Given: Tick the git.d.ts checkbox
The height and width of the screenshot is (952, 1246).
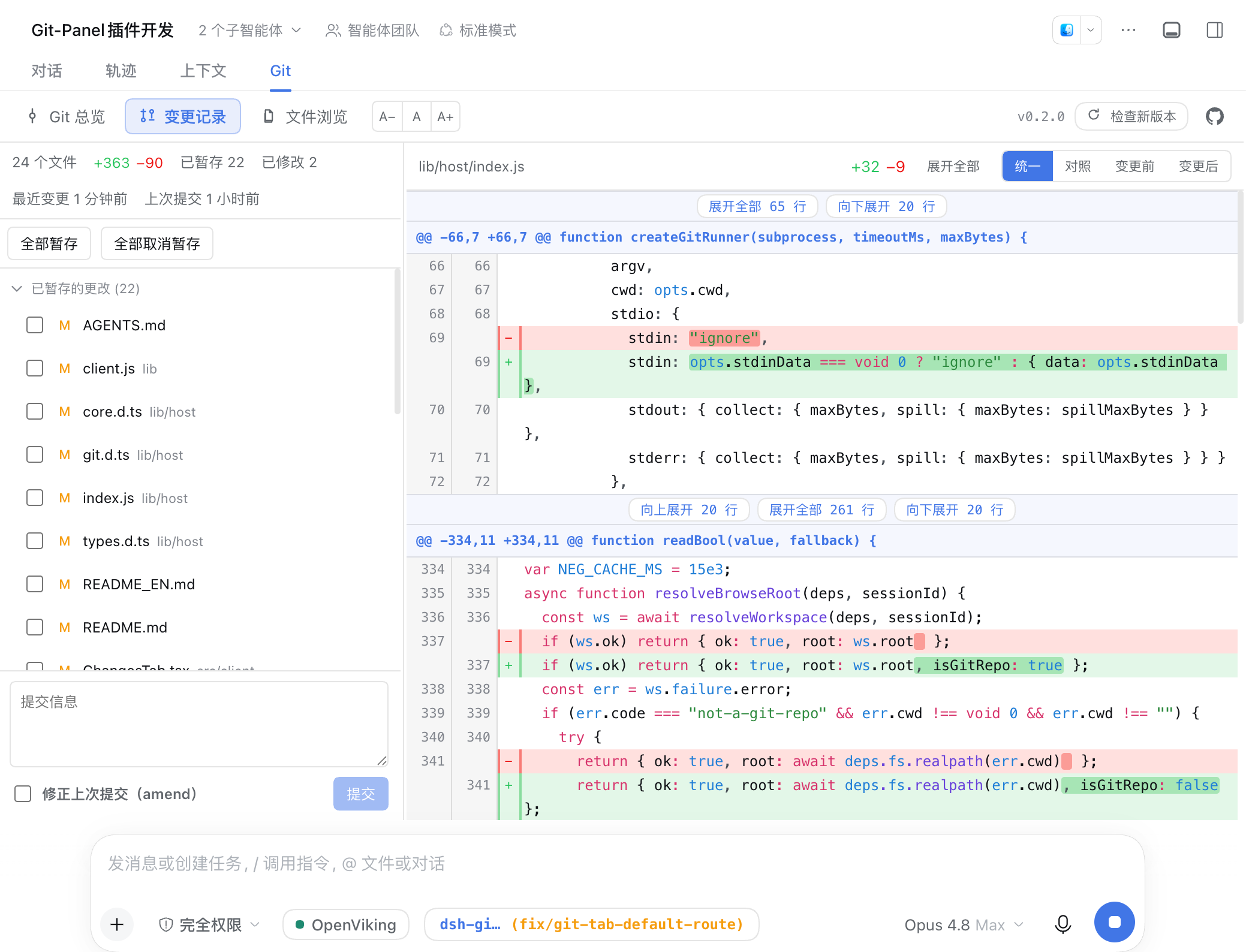Looking at the screenshot, I should click(x=35, y=454).
